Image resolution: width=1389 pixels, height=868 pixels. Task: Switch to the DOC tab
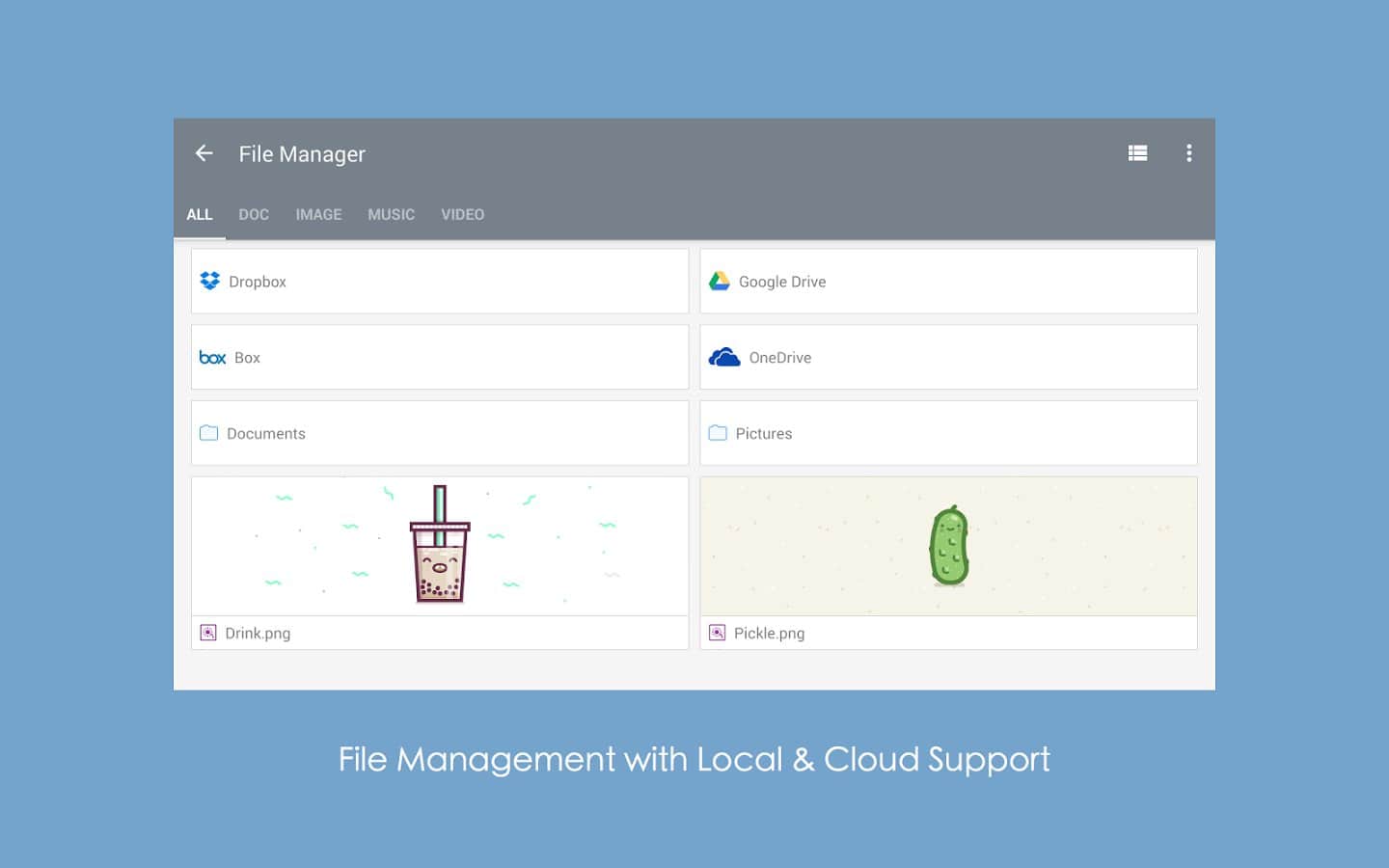254,214
